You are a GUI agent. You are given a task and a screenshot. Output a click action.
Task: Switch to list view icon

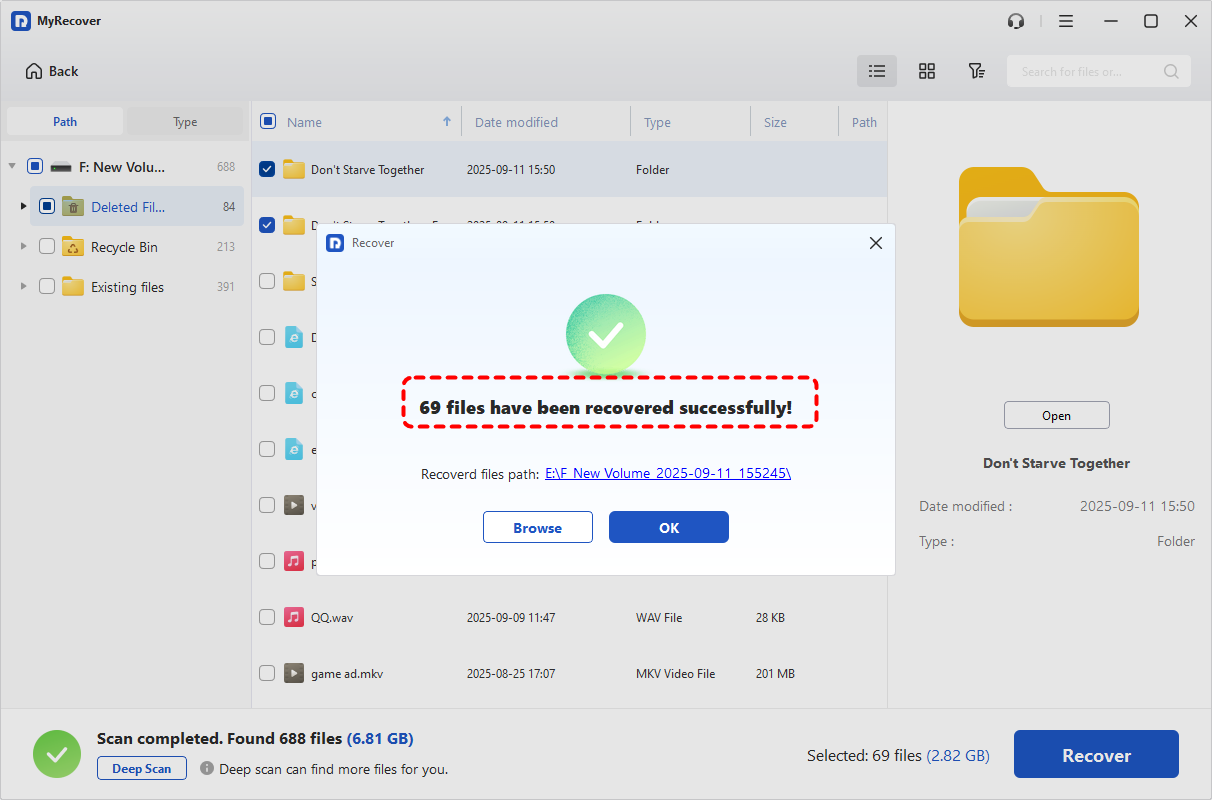tap(877, 71)
